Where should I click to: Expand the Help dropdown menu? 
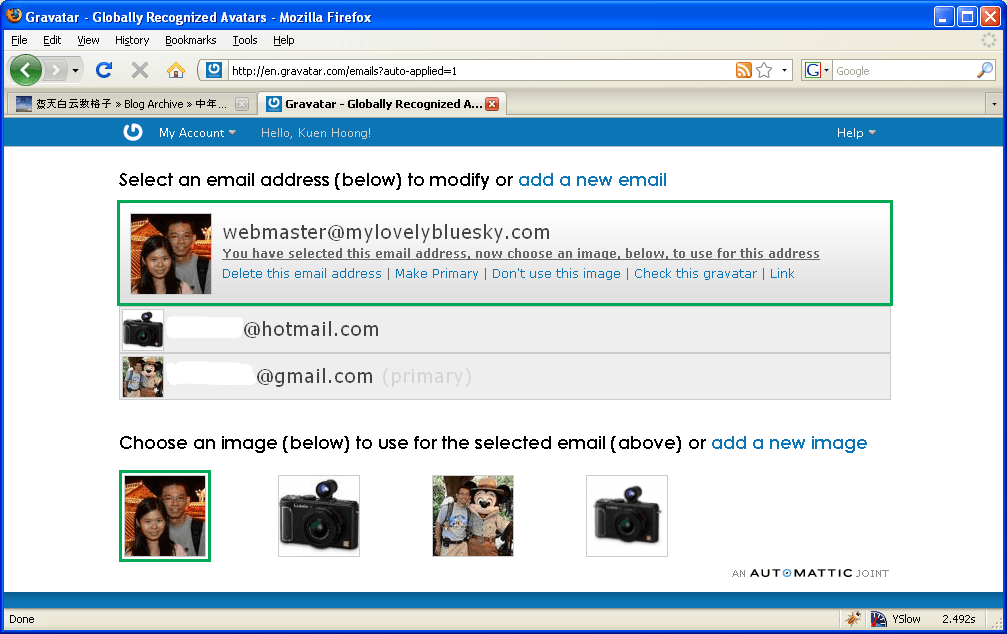pos(855,133)
